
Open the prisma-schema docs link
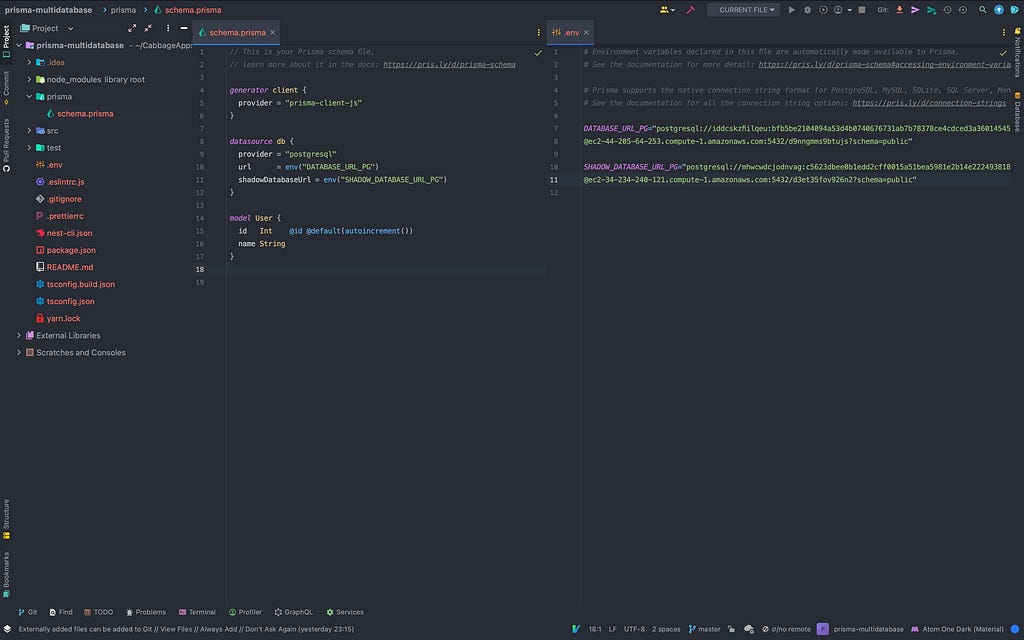pos(449,64)
